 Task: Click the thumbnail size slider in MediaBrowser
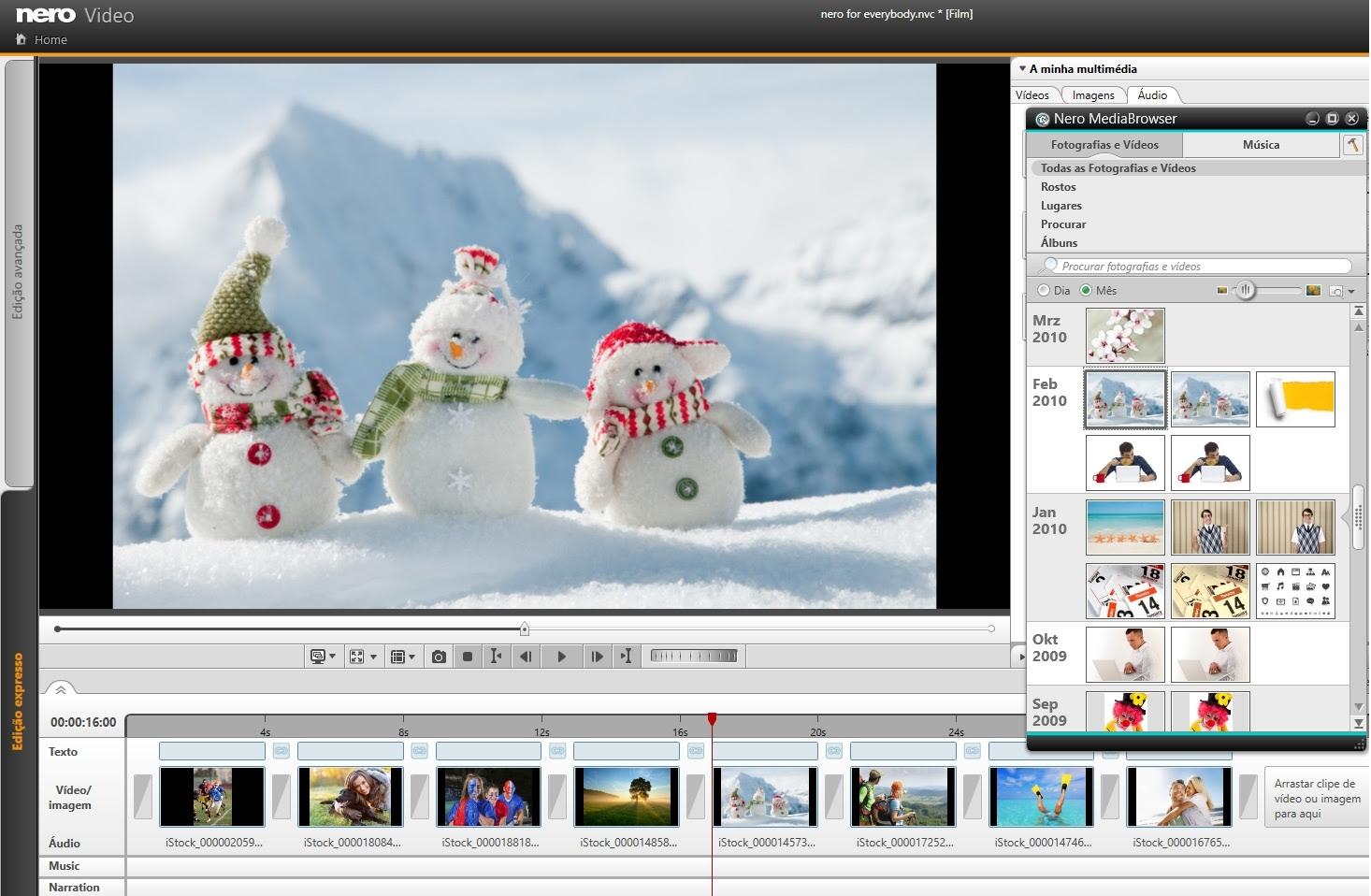click(x=1245, y=291)
